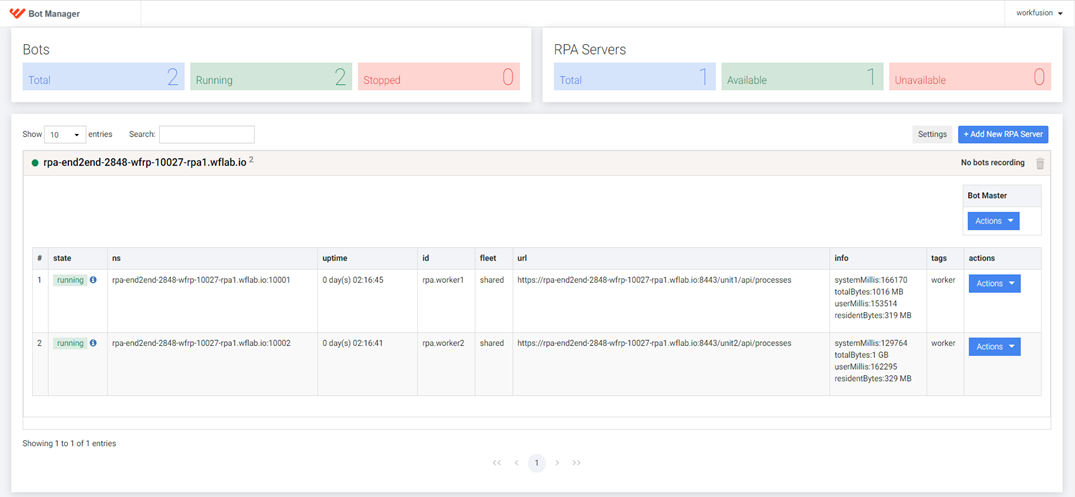1075x497 pixels.
Task: Click 'Showing 1 to 1 of 1 entries'
Action: (x=69, y=444)
